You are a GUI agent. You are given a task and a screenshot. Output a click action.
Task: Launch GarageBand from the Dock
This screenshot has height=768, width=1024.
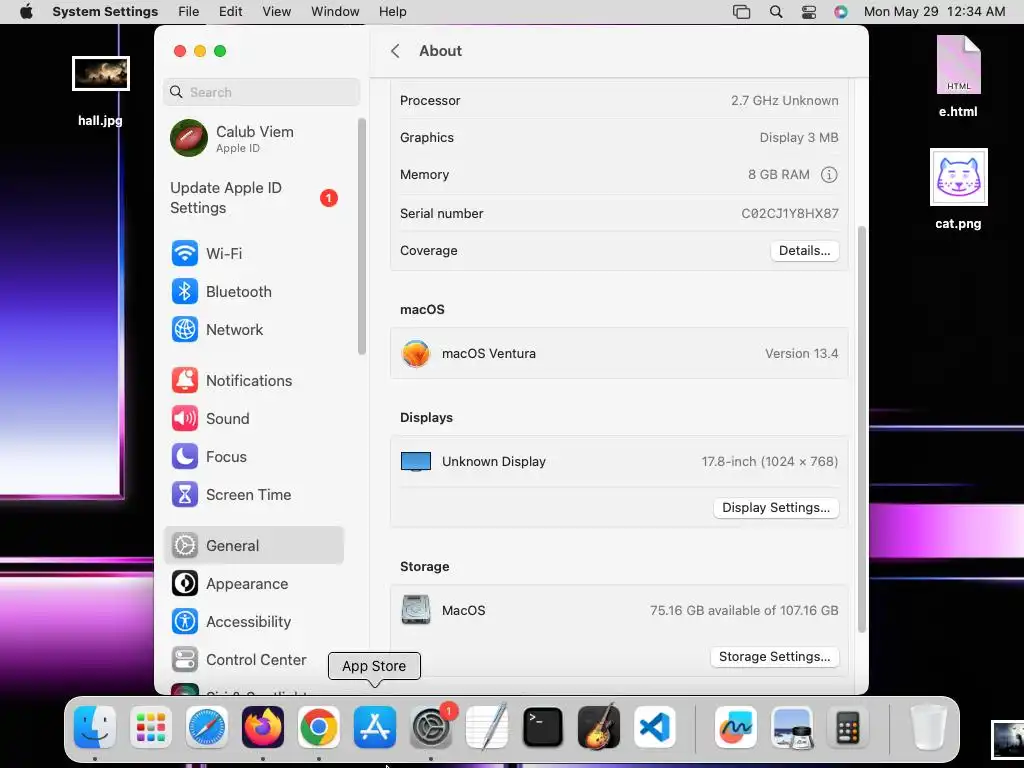tap(599, 727)
